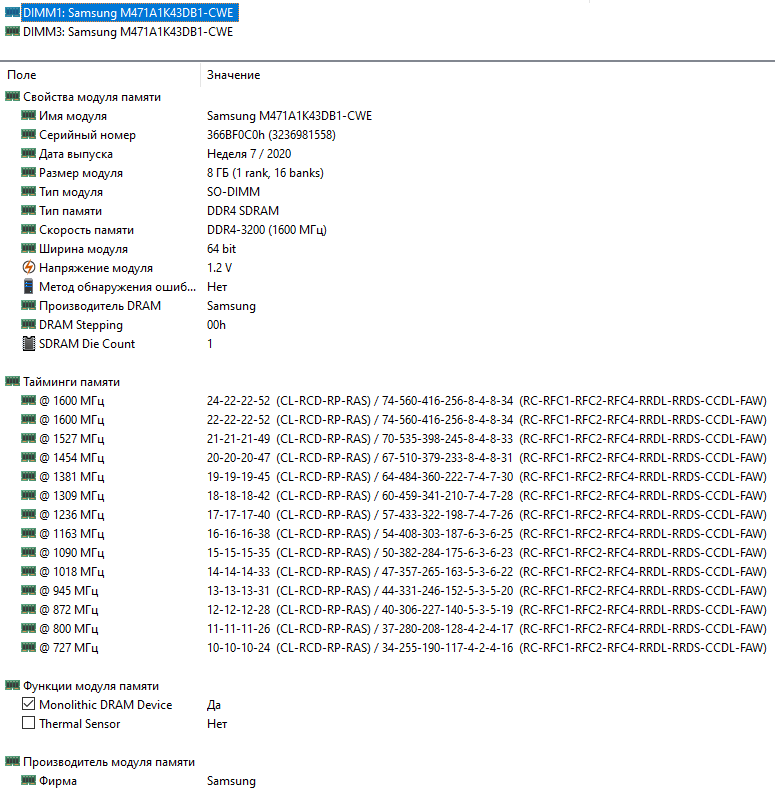Select the '@ 800 МГц' row label

[x=69, y=629]
